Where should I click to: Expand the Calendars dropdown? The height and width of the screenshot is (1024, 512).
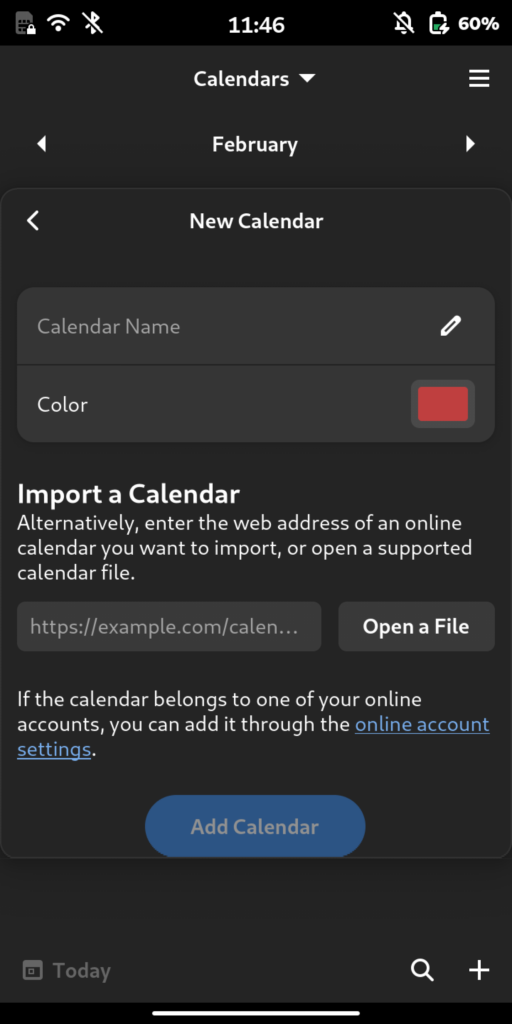tap(255, 79)
